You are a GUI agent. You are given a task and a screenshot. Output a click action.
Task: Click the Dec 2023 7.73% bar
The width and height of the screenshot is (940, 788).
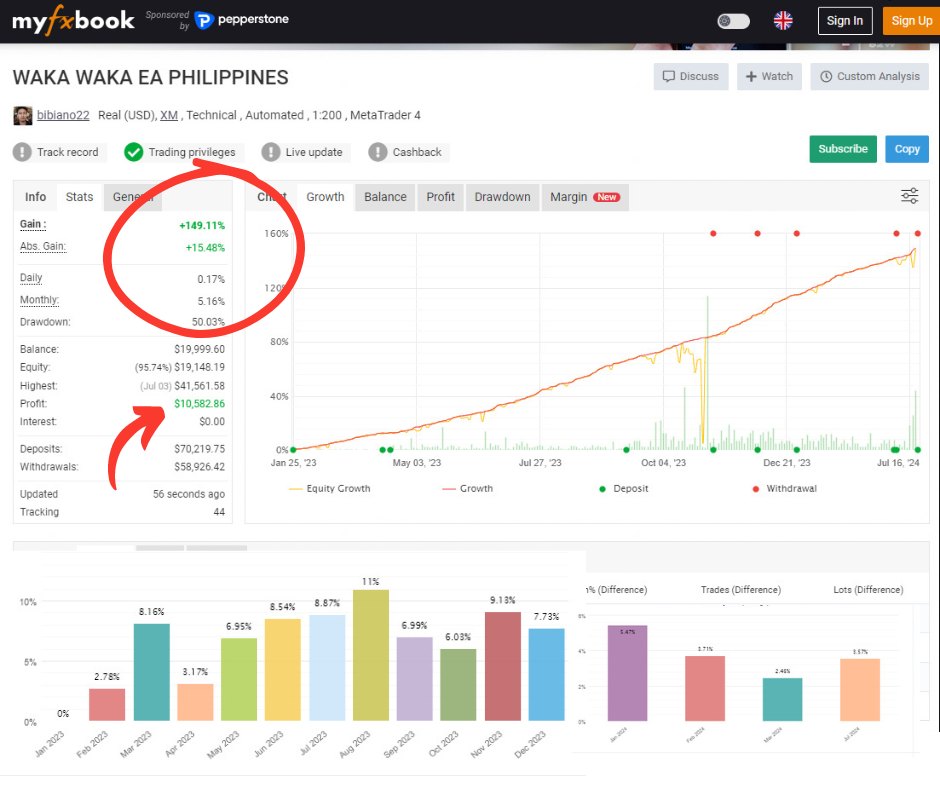click(546, 675)
